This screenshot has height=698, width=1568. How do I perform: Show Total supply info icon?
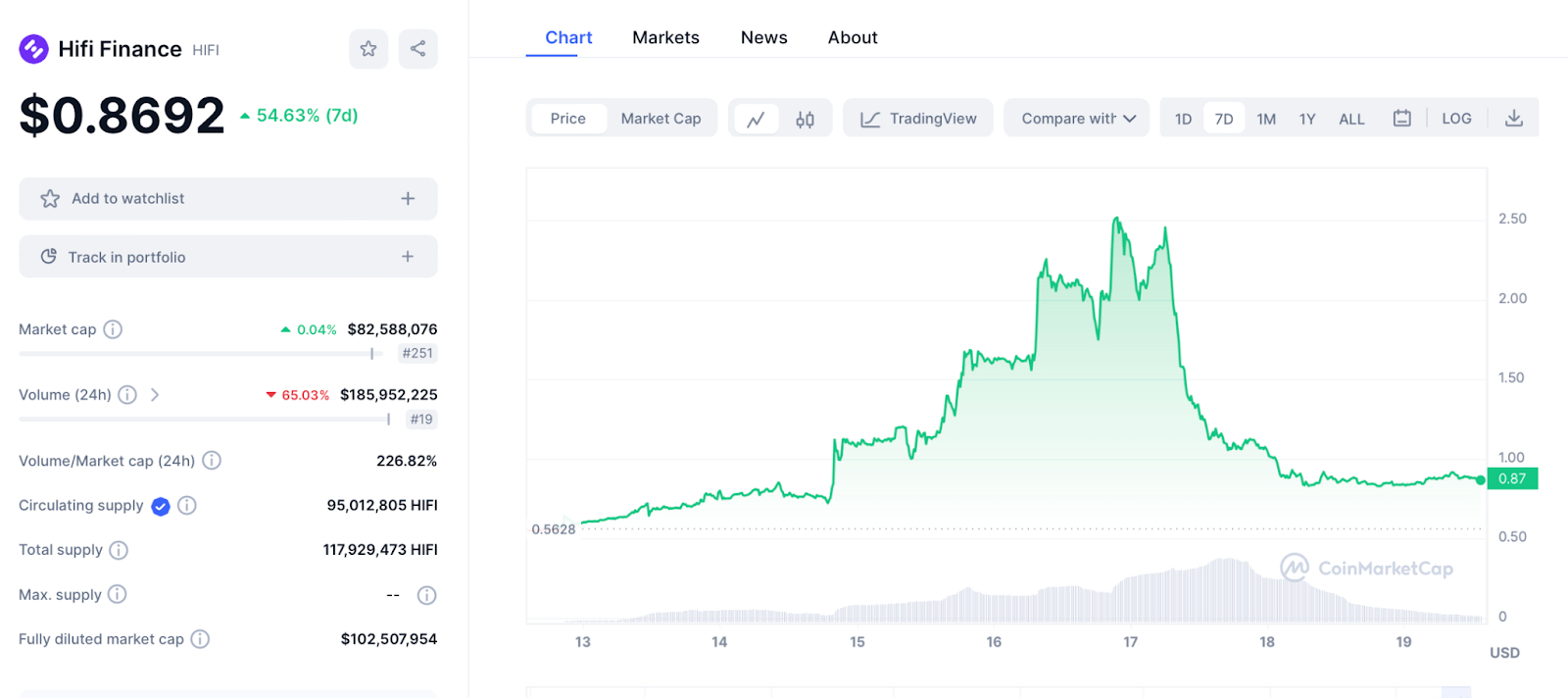pos(119,550)
